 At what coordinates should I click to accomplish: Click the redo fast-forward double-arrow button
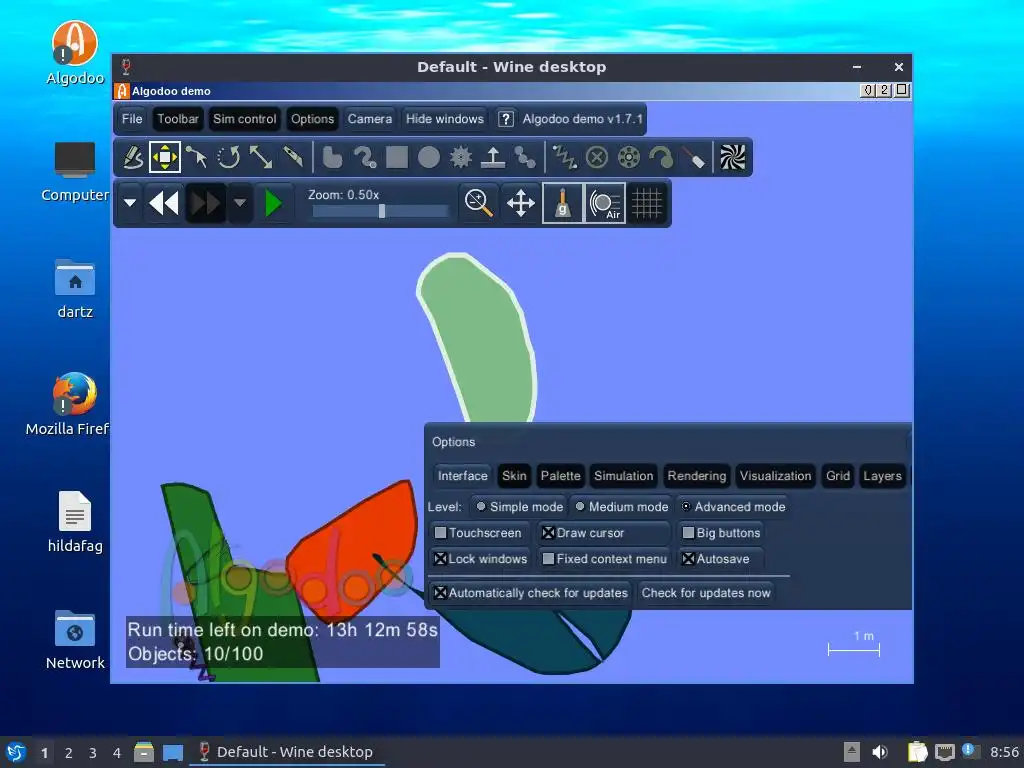[x=206, y=203]
